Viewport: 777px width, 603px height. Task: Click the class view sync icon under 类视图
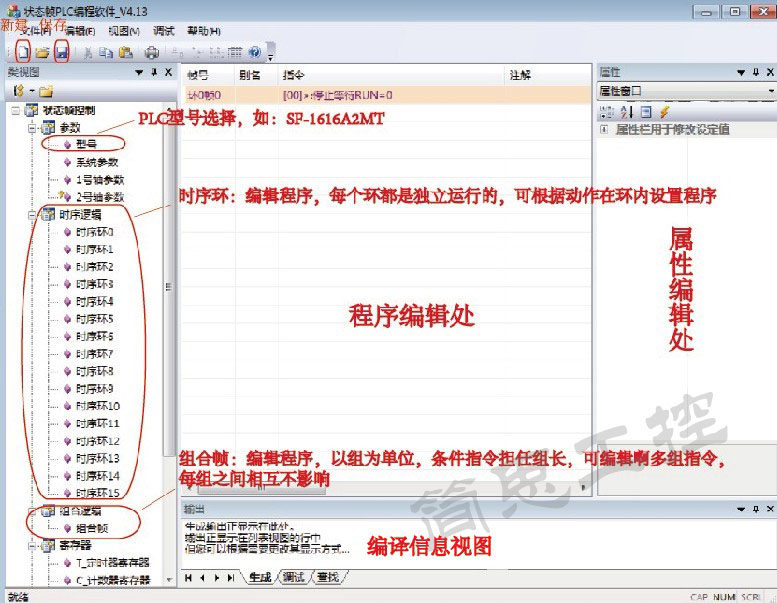click(x=19, y=91)
